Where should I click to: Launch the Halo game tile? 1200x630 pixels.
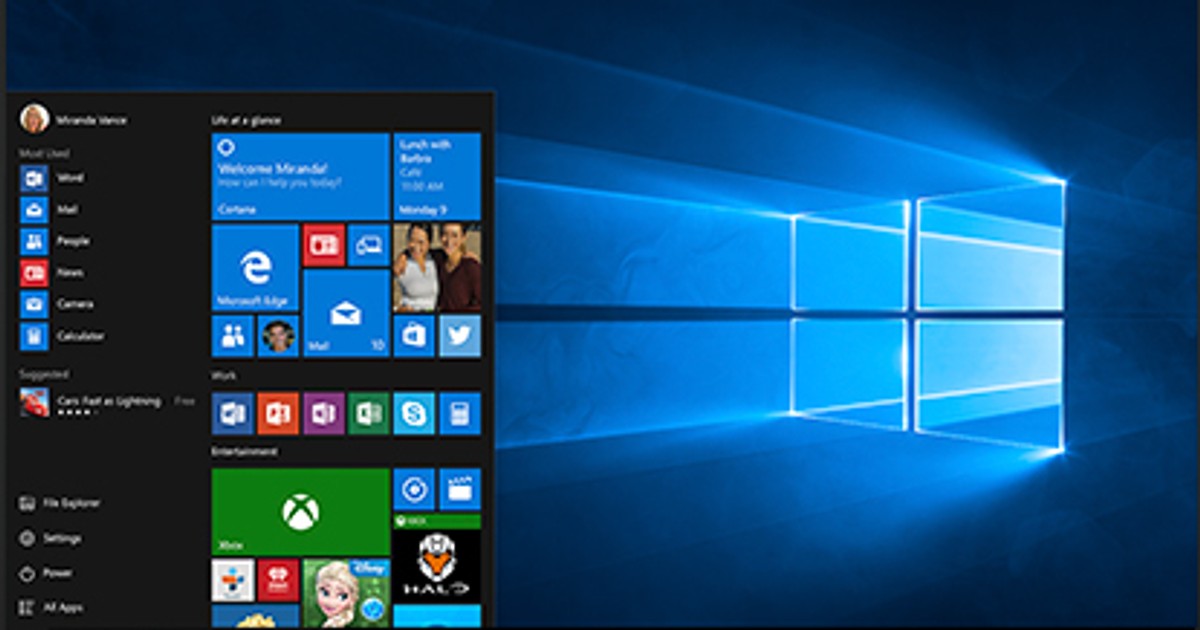pyautogui.click(x=437, y=558)
